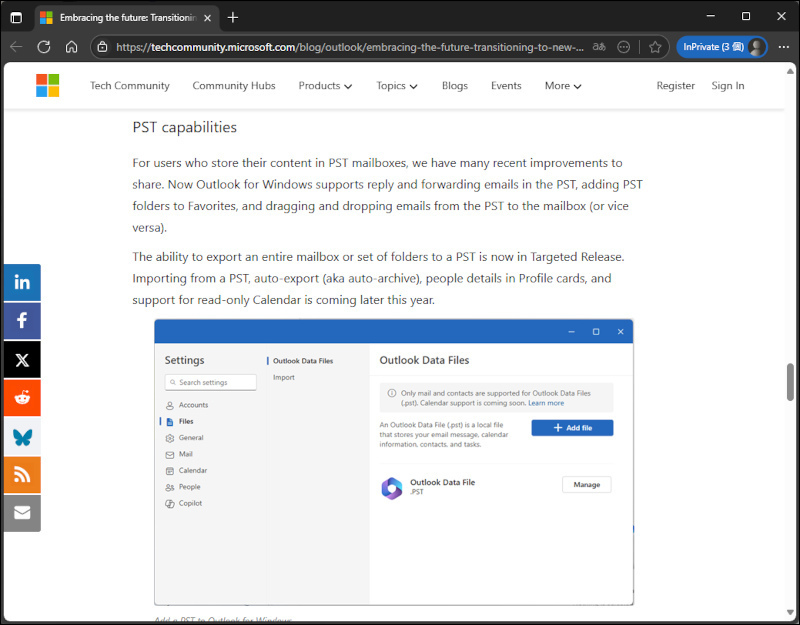Share article on X
800x625 pixels.
tap(22, 360)
